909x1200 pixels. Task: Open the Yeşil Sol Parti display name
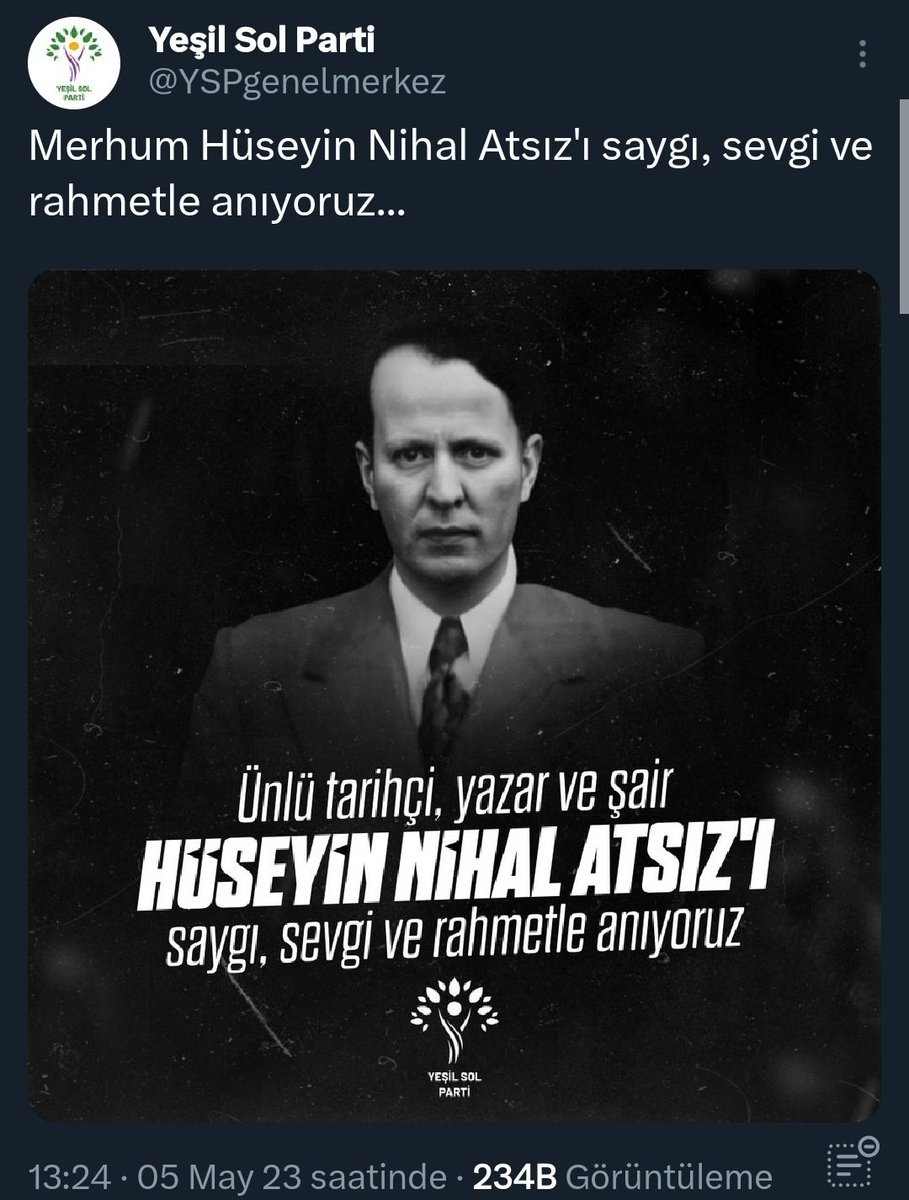261,40
